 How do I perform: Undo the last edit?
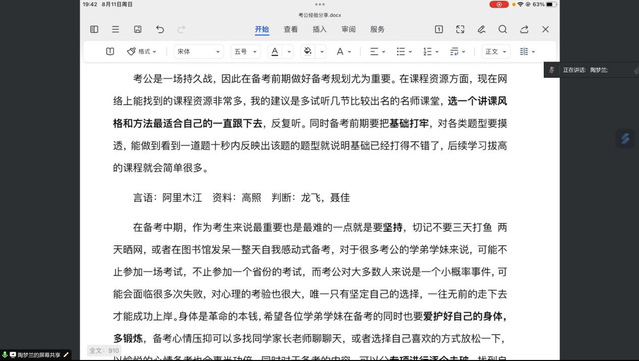click(x=160, y=29)
